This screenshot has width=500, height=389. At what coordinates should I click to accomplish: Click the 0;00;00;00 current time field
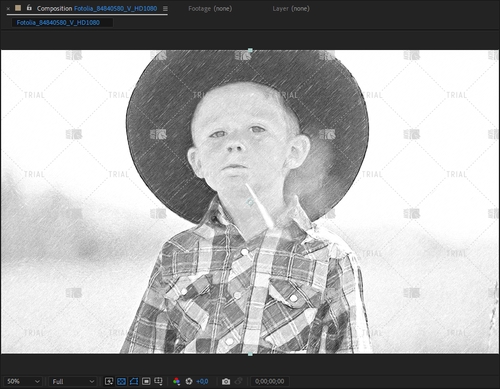pyautogui.click(x=270, y=381)
